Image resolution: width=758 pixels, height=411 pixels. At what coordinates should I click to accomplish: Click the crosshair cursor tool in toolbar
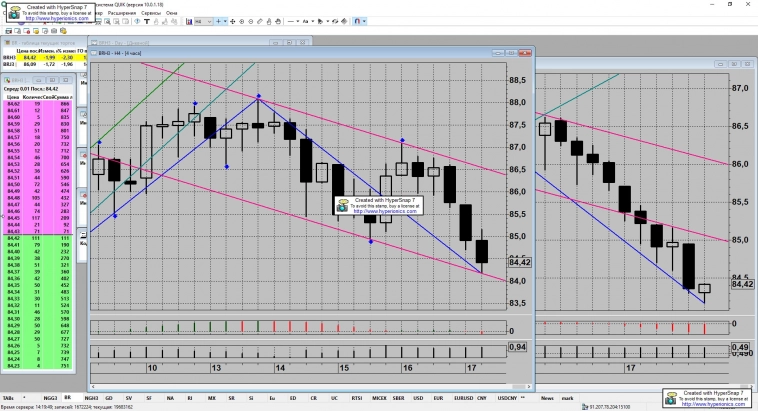click(x=218, y=21)
